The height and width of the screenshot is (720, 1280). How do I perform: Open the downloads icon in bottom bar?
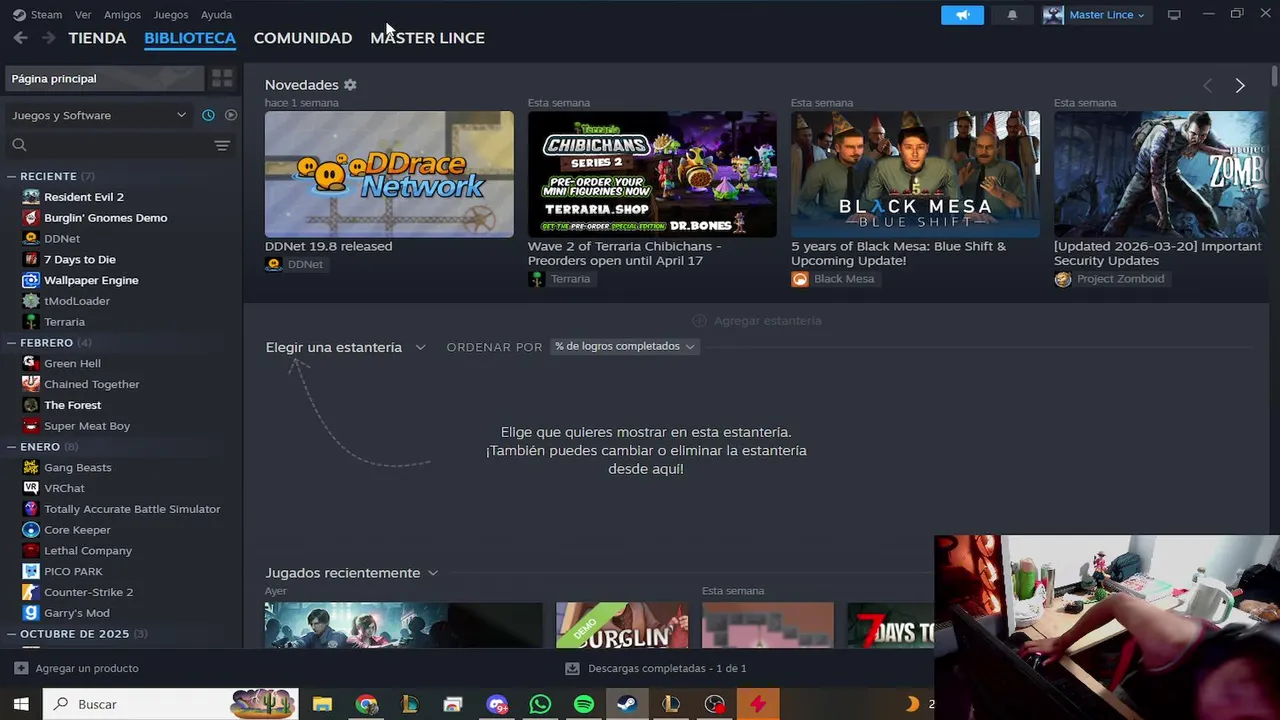[572, 668]
